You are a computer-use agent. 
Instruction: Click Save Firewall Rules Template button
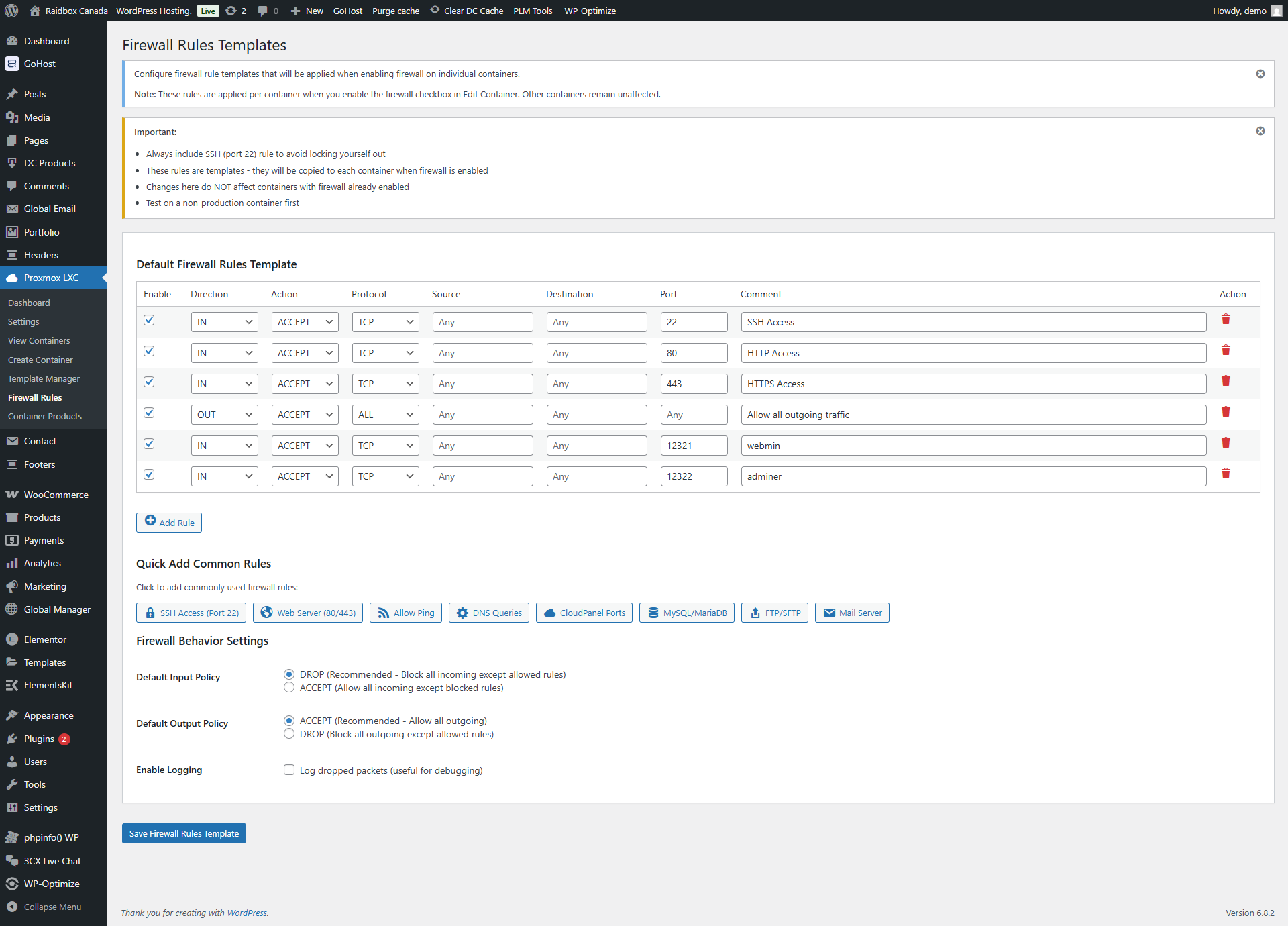(184, 833)
